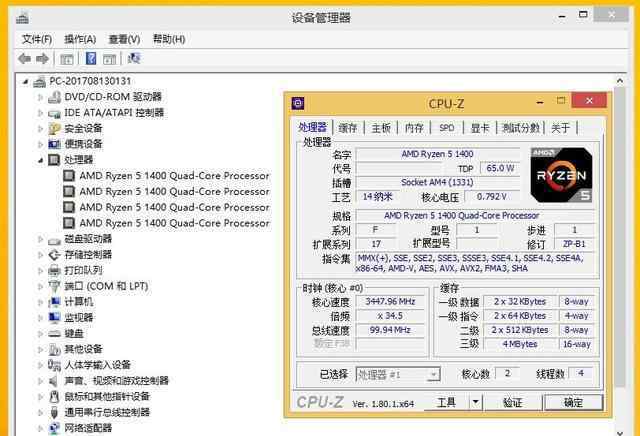The image size is (640, 436).
Task: Click the 安全设备 key icon
Action: (54, 129)
